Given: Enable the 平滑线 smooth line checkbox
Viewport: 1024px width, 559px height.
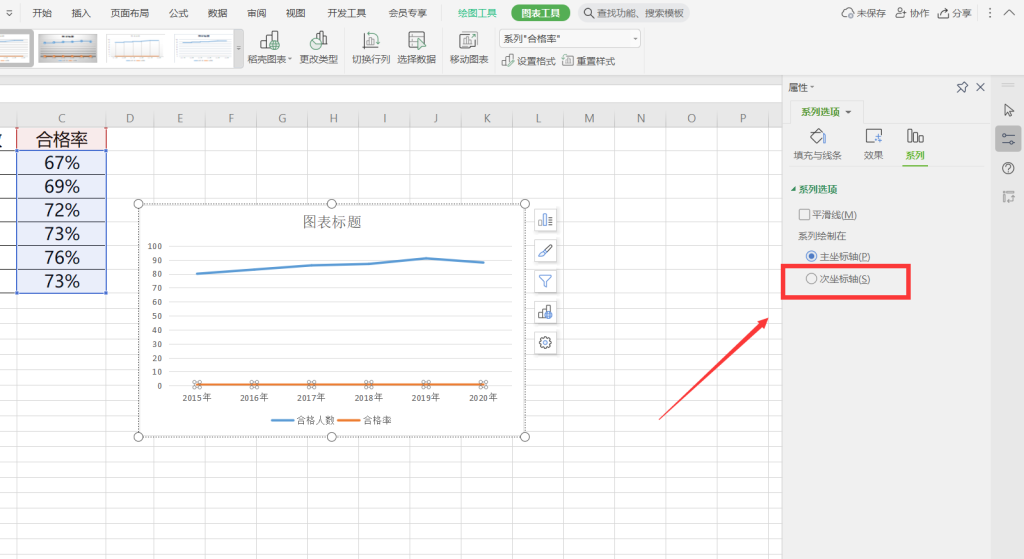Looking at the screenshot, I should pos(805,214).
